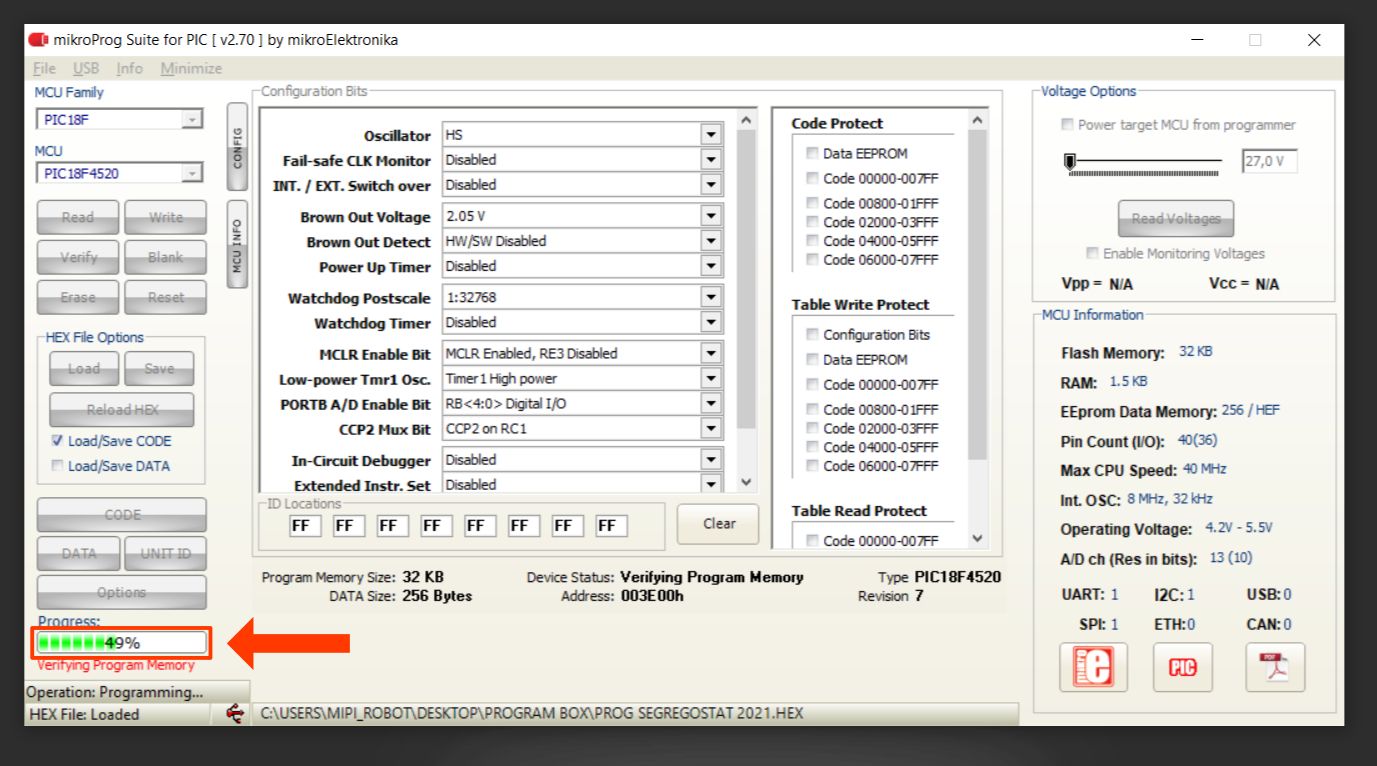Click the Reset button
Image resolution: width=1377 pixels, height=766 pixels.
[166, 298]
